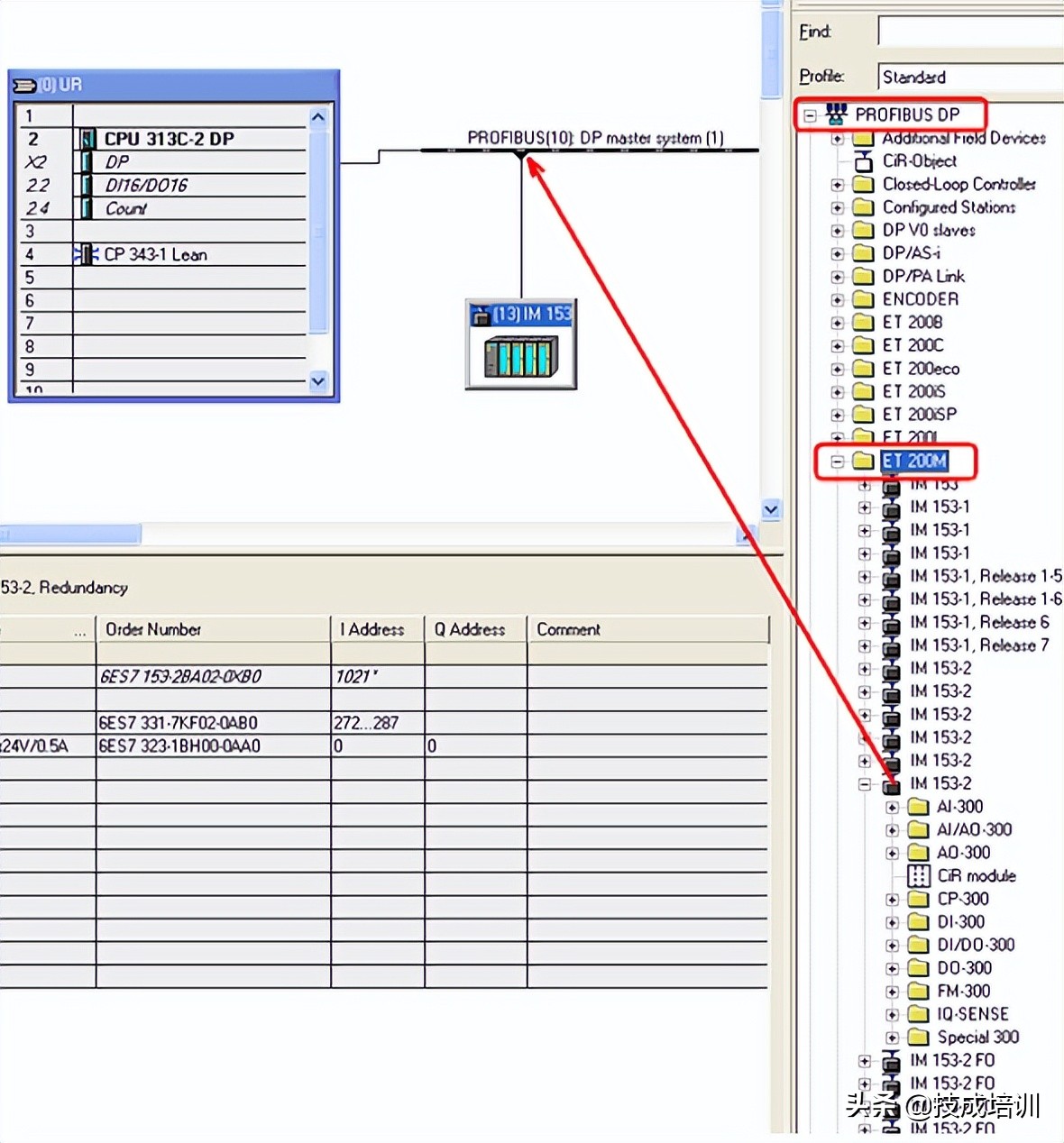Click the station window vertical scroll-down arrow
The image size is (1064, 1143).
[771, 509]
